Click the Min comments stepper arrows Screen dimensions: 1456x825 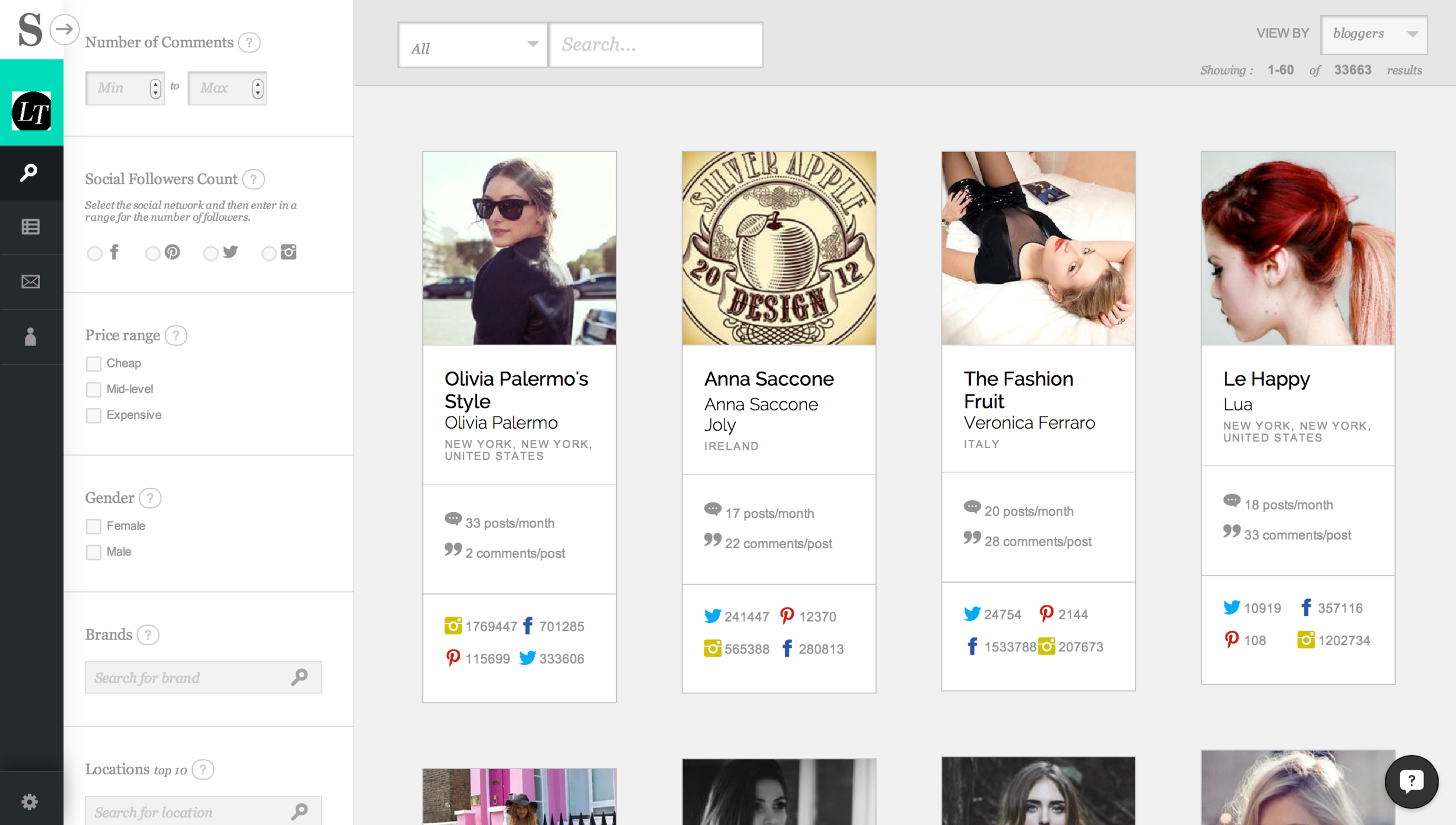click(155, 89)
